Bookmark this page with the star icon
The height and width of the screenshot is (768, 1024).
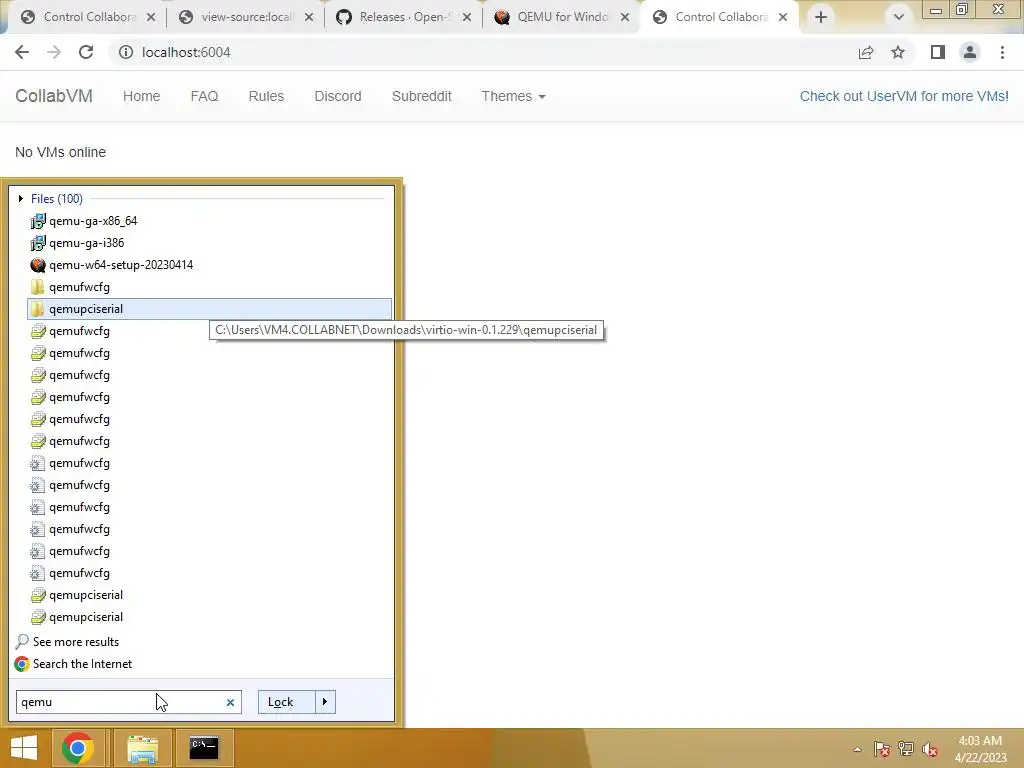tap(898, 52)
